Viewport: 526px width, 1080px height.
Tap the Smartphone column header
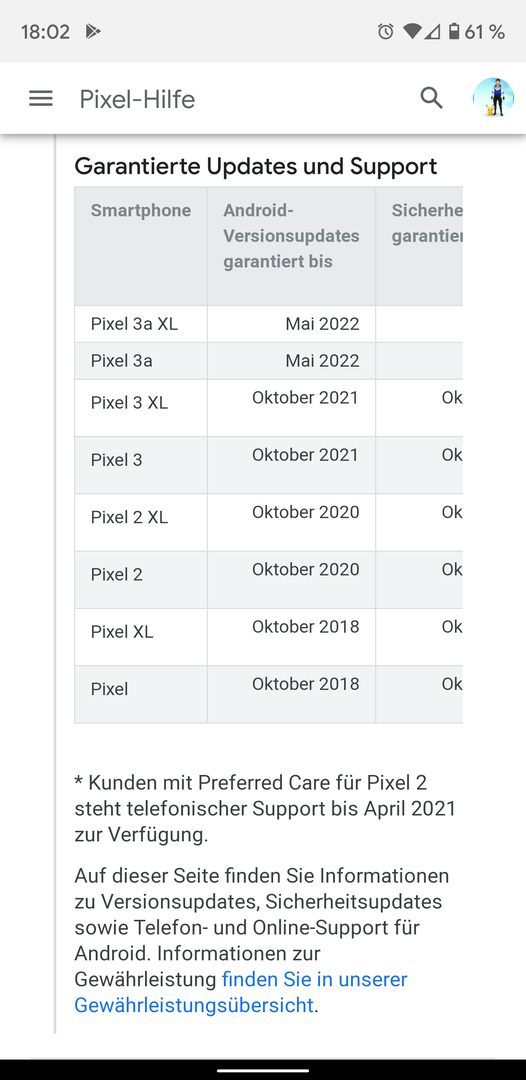(x=141, y=246)
